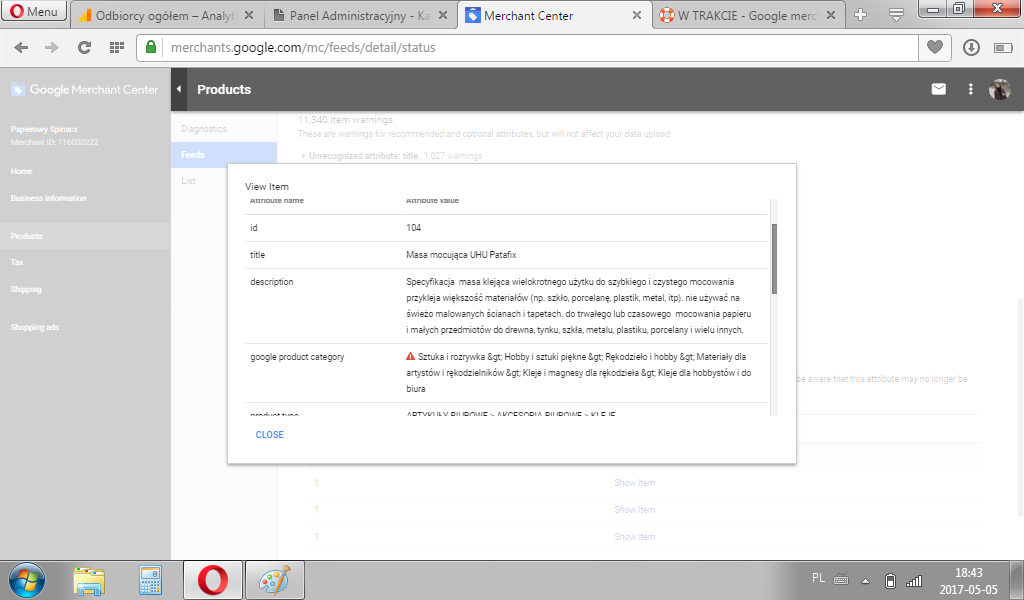The width and height of the screenshot is (1024, 600).
Task: Collapse the sidebar with arrow
Action: (x=179, y=89)
